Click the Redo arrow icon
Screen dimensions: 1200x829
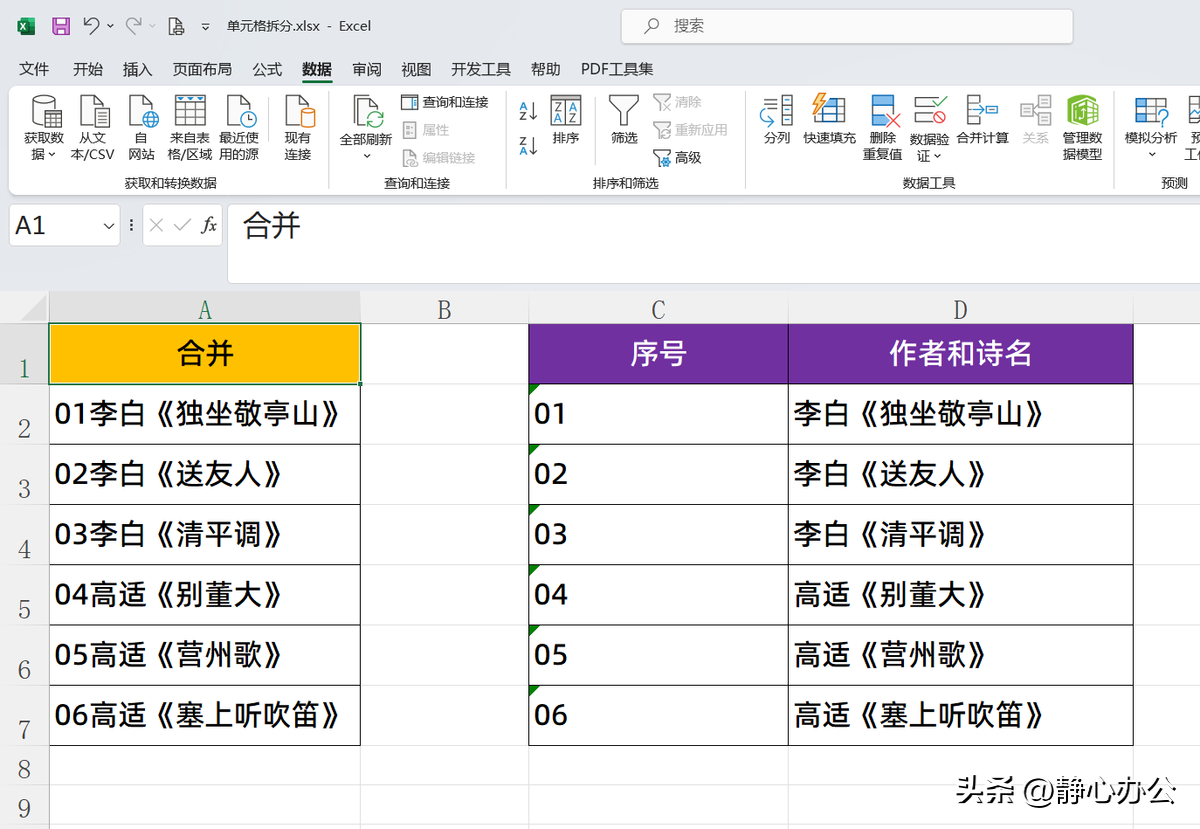[x=134, y=25]
